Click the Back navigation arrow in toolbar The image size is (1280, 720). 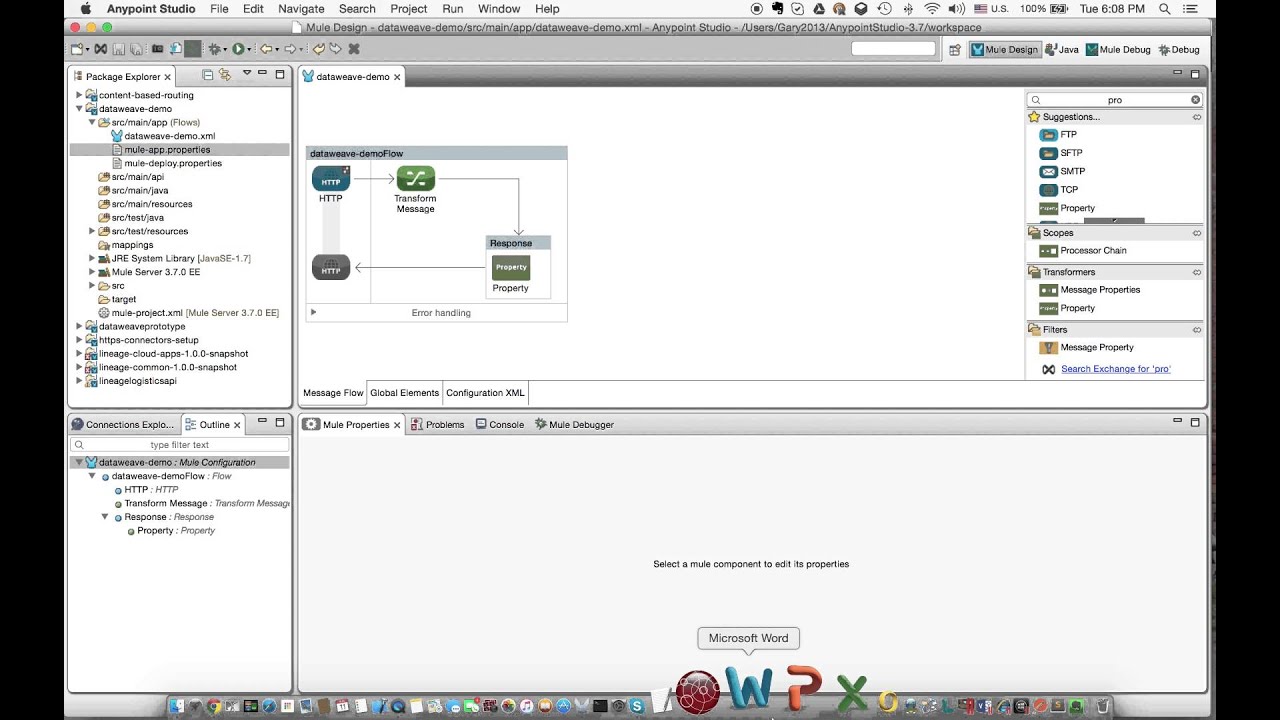click(x=265, y=49)
